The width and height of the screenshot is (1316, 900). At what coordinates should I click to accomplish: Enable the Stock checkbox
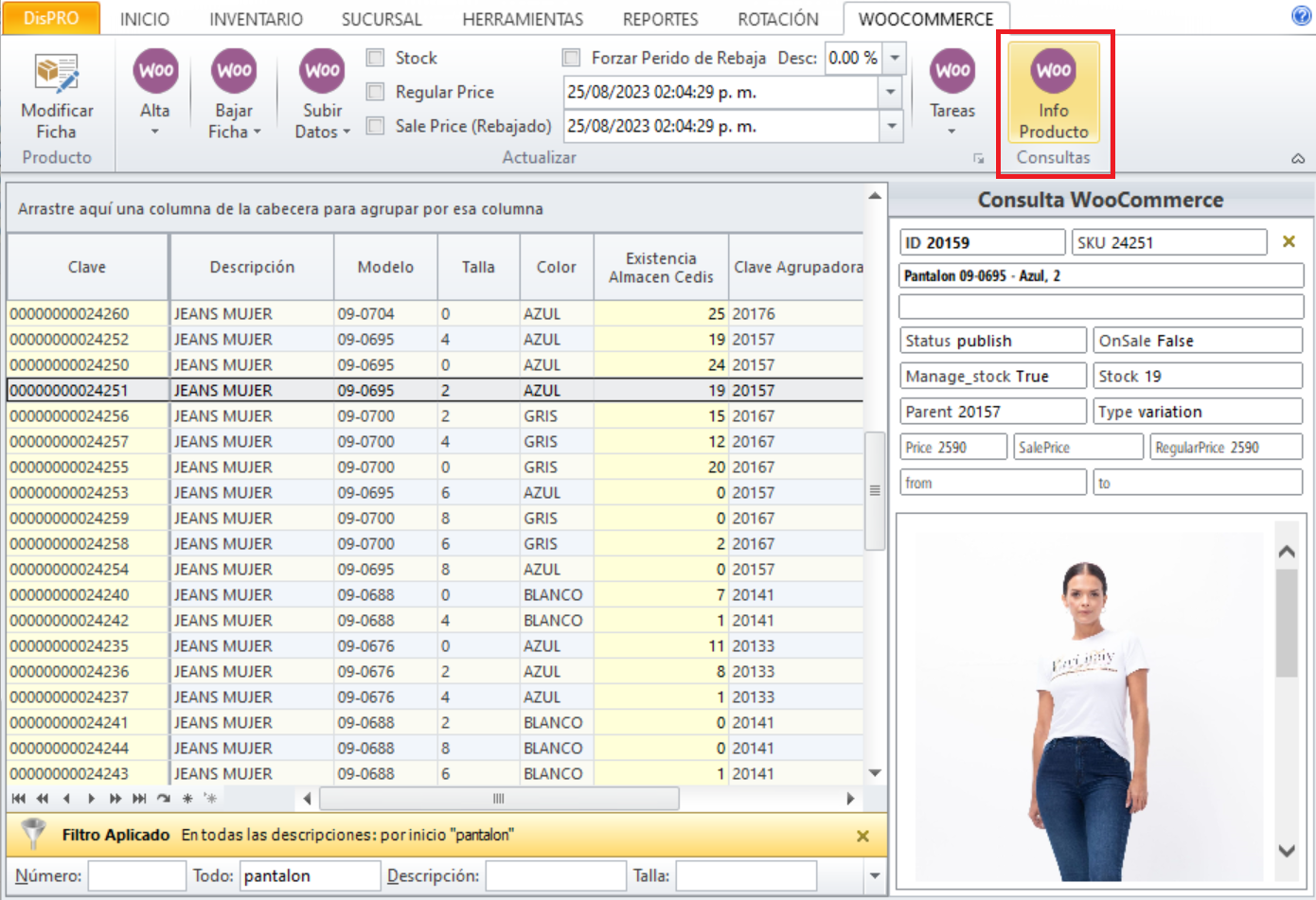click(375, 58)
